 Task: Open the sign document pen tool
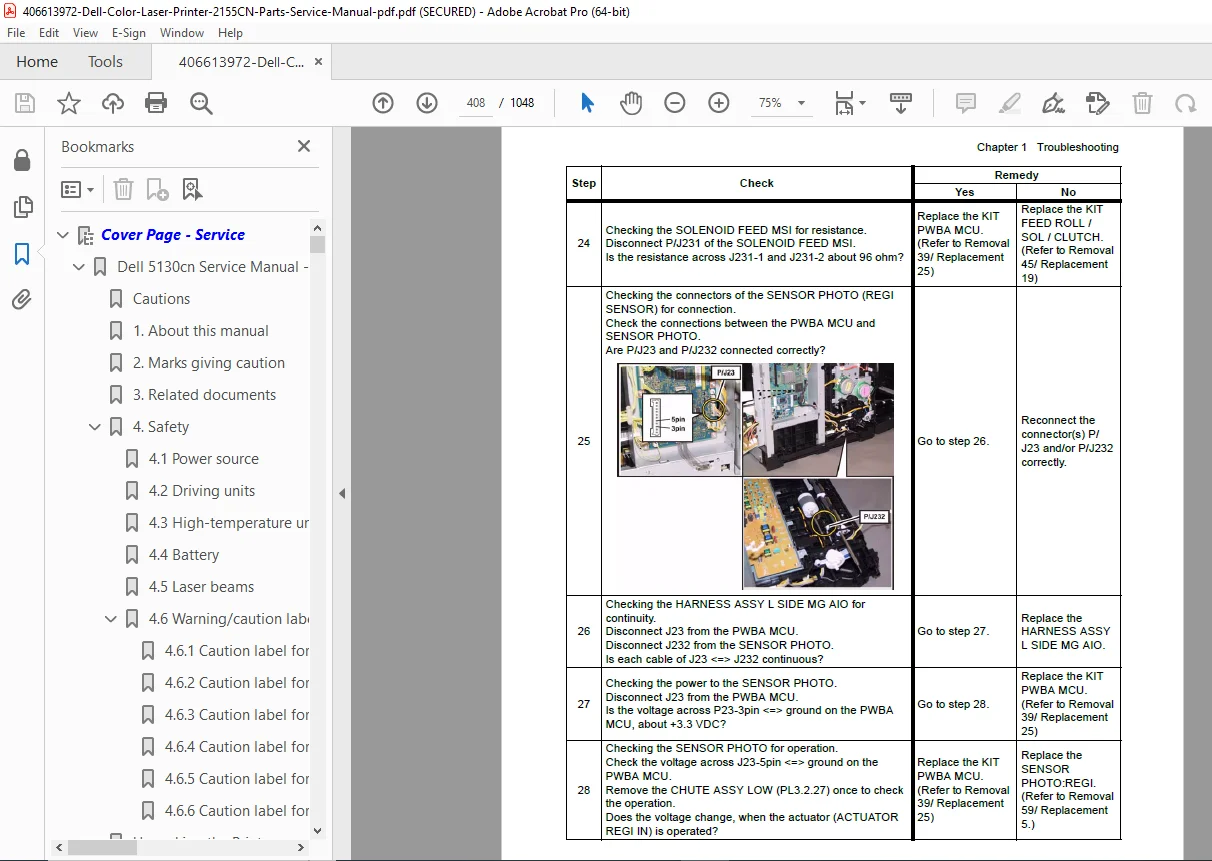point(1053,103)
